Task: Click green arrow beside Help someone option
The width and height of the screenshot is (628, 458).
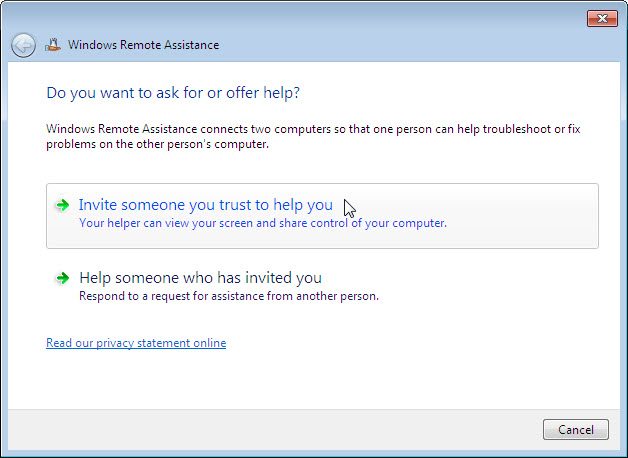Action: coord(62,278)
